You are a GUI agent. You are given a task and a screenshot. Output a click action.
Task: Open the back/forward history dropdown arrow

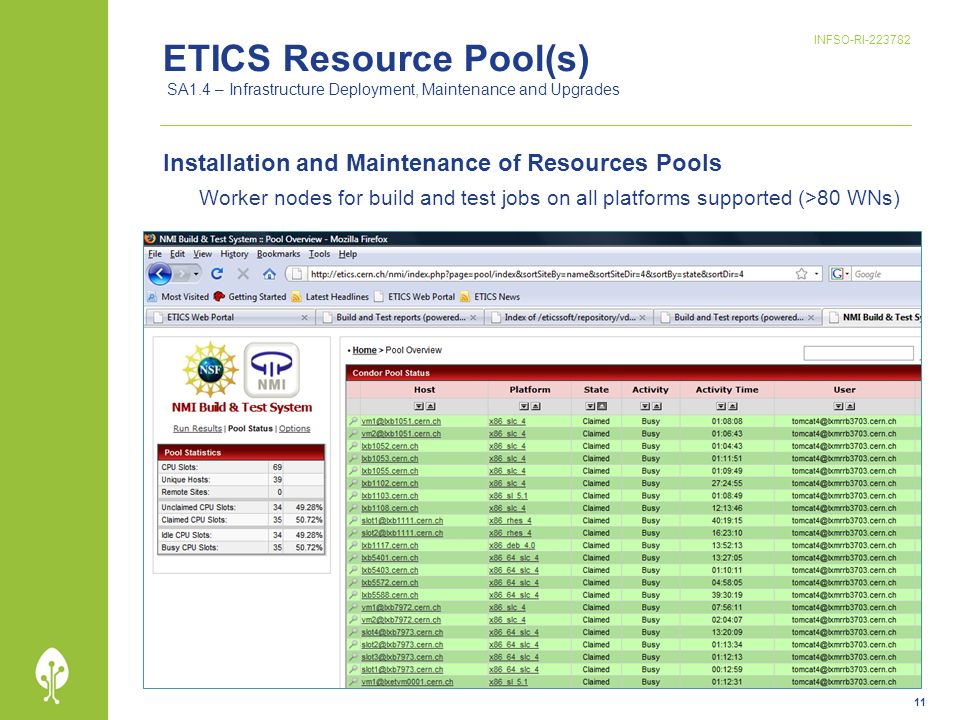coord(196,274)
